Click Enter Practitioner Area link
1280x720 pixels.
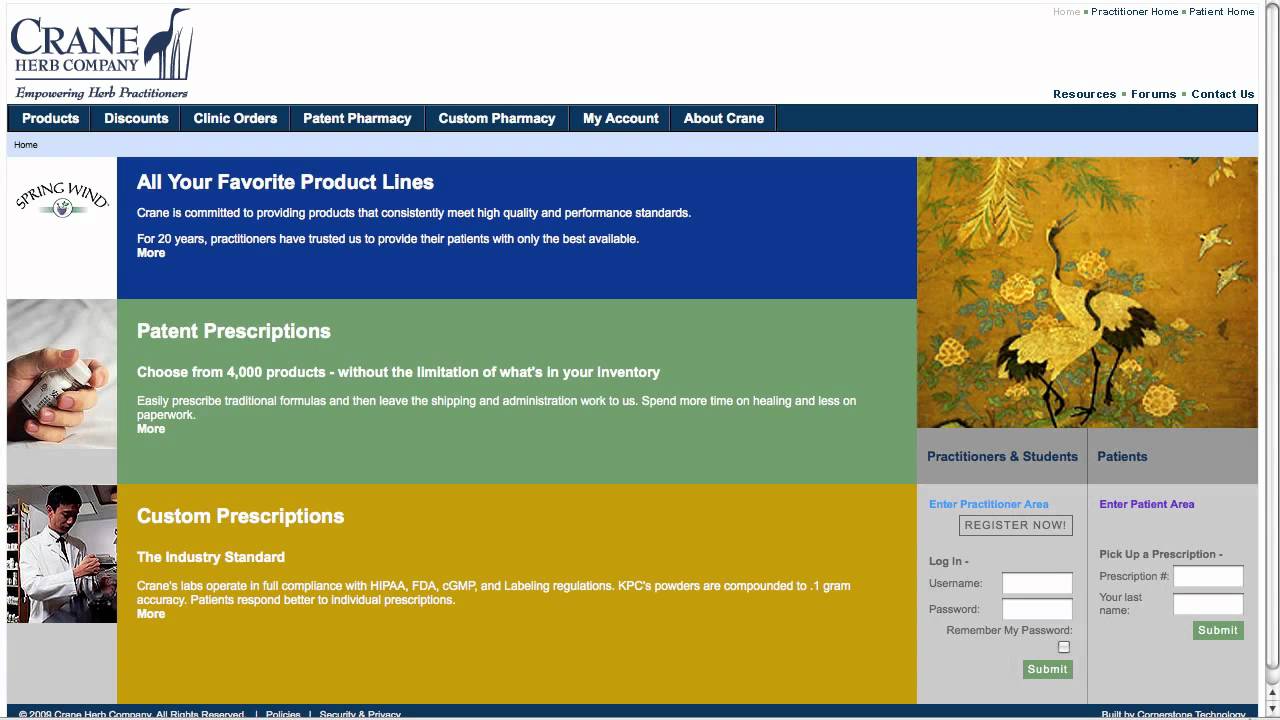(988, 504)
